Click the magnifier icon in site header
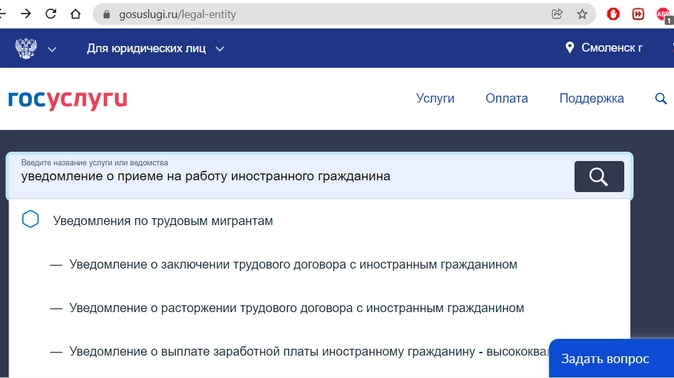 pyautogui.click(x=661, y=98)
